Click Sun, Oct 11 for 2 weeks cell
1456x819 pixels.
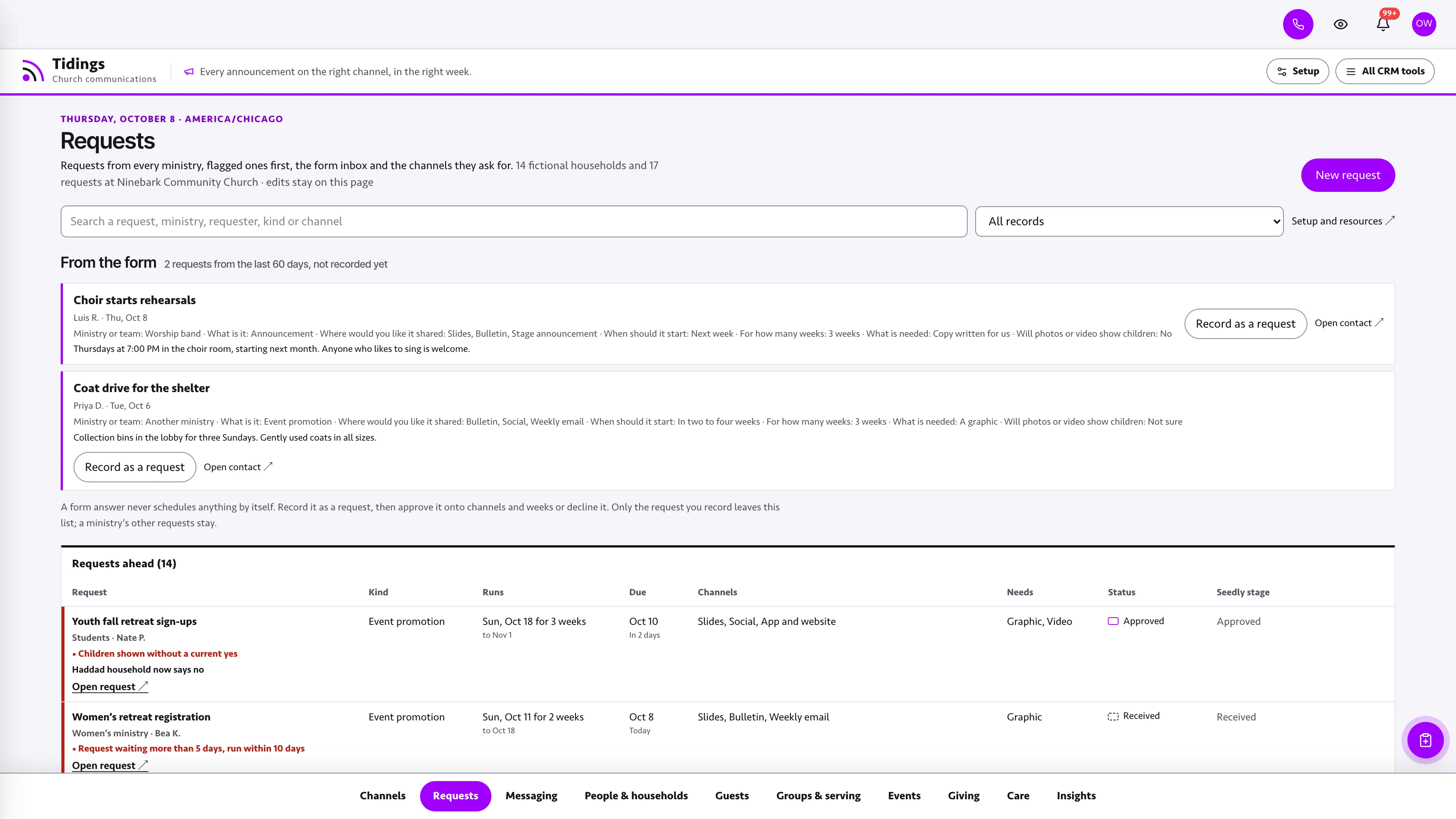(533, 717)
